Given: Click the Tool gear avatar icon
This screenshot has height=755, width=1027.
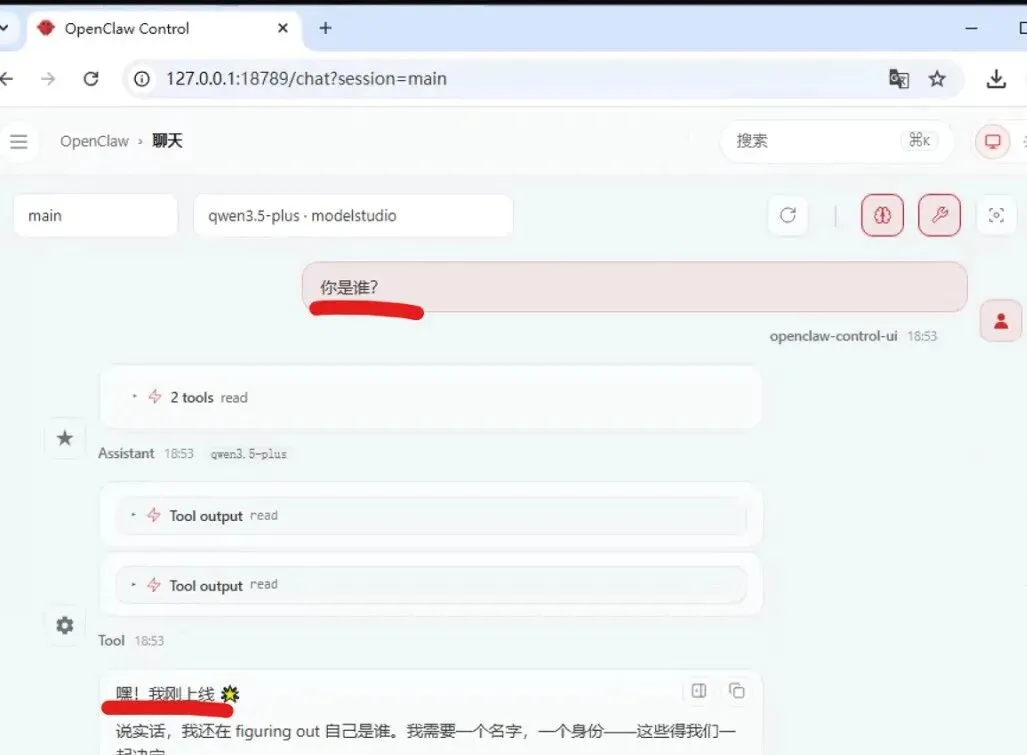Looking at the screenshot, I should coord(65,625).
